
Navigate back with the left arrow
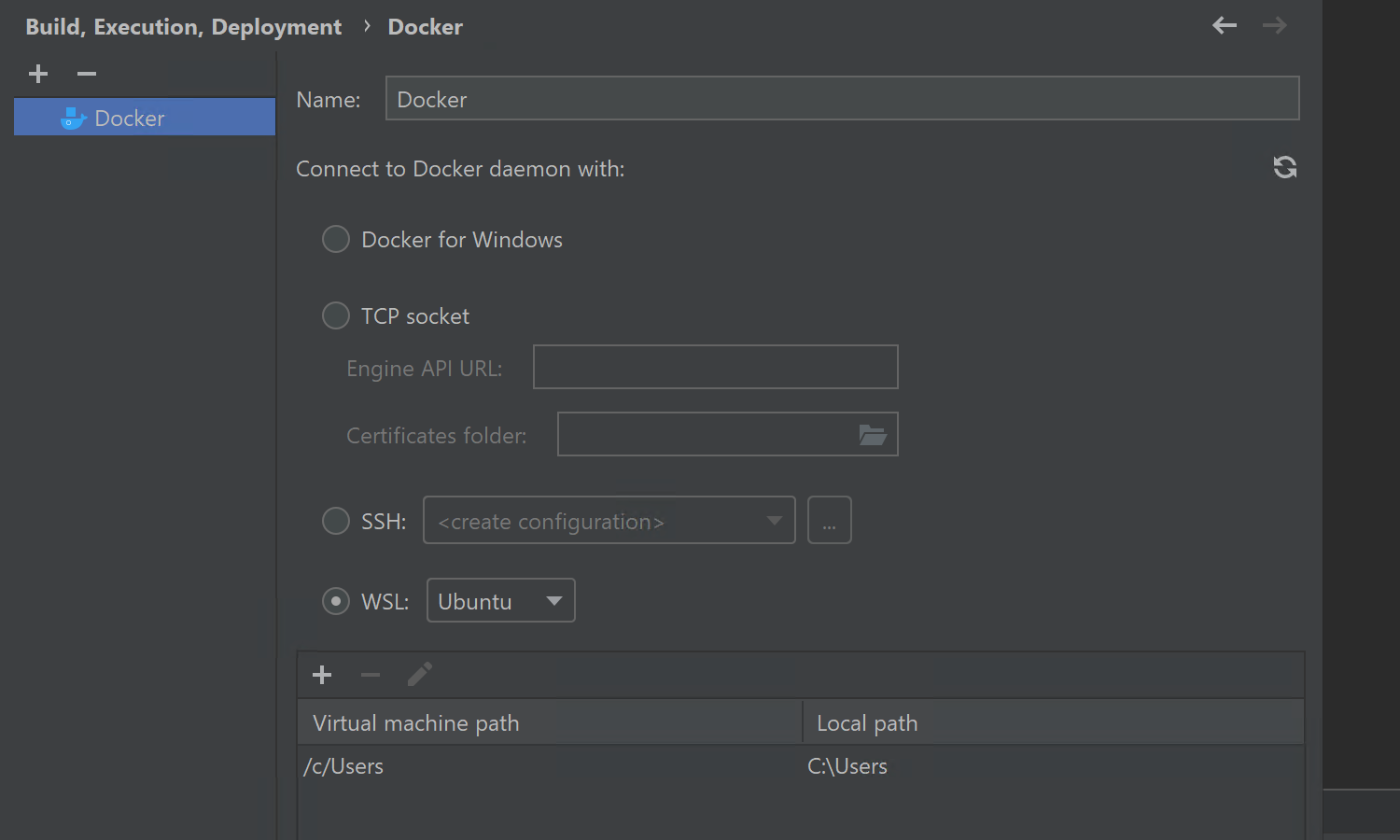coord(1225,26)
